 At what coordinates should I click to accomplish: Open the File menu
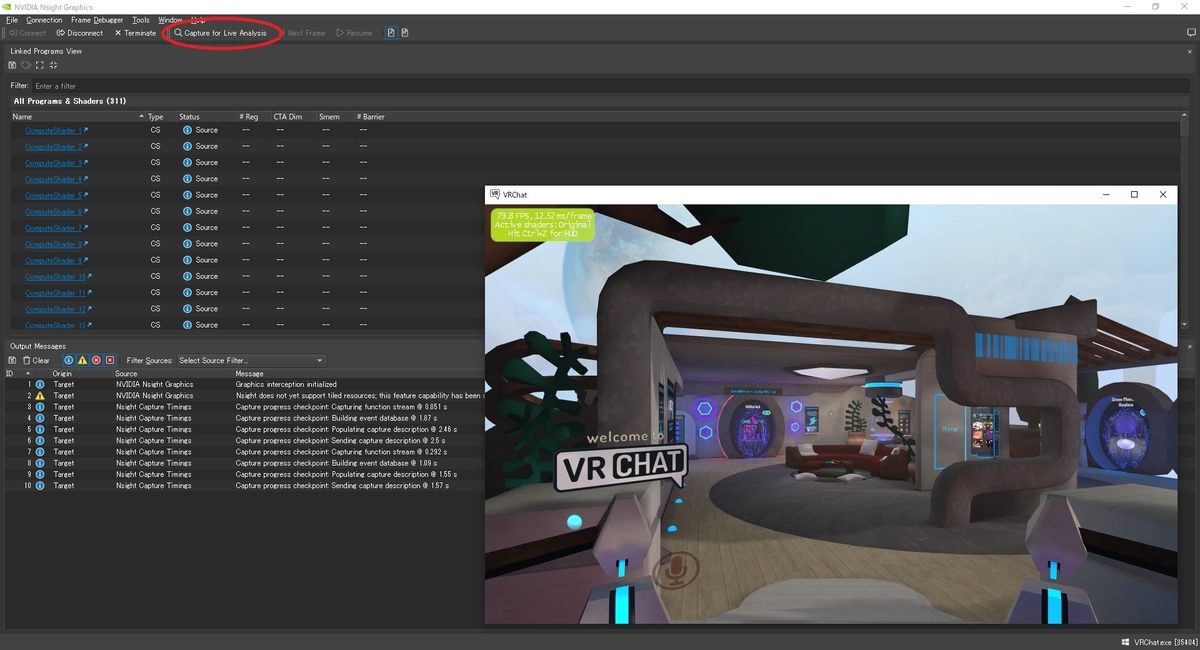coord(12,20)
